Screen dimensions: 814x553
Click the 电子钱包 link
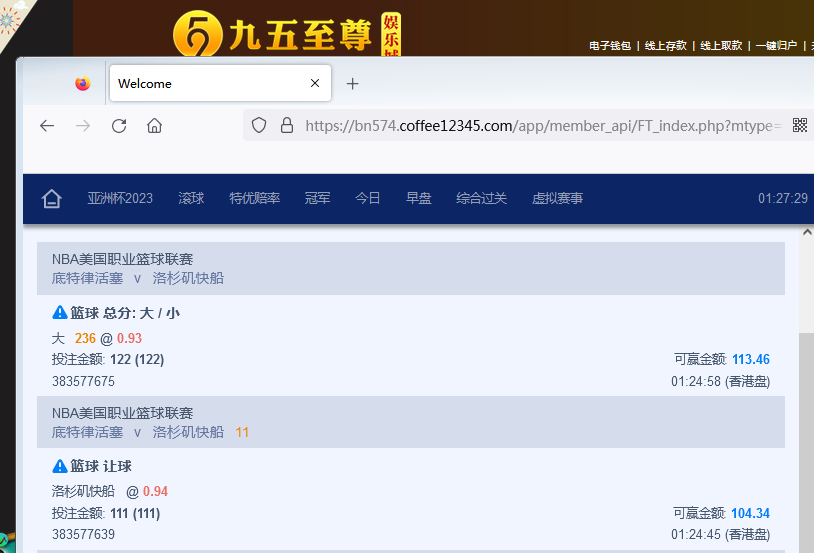[x=610, y=46]
